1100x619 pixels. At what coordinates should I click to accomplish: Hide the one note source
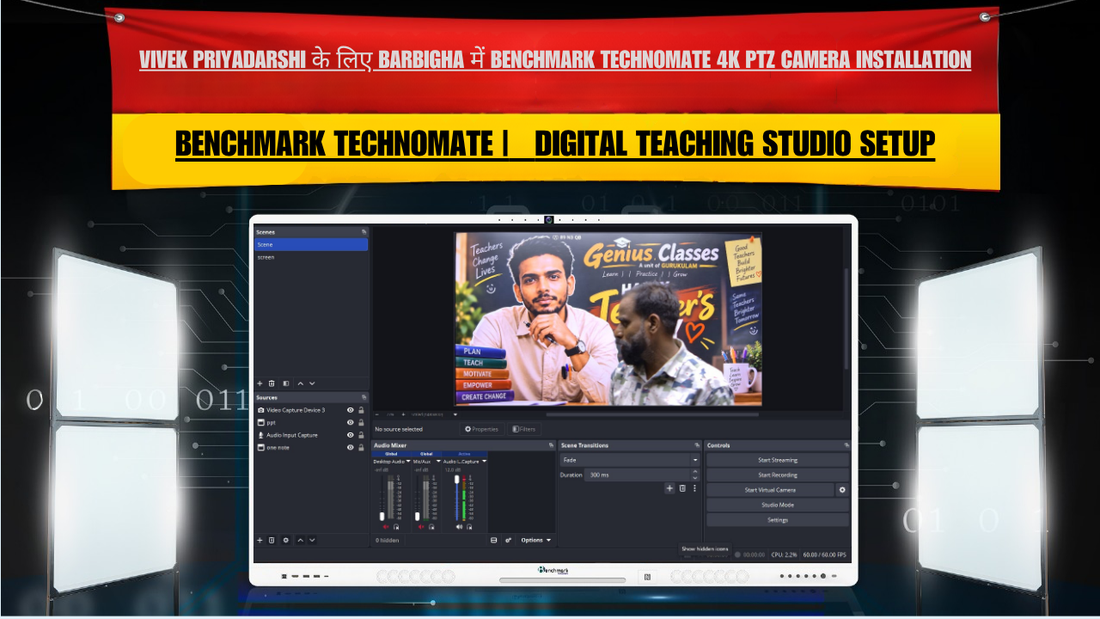point(350,448)
